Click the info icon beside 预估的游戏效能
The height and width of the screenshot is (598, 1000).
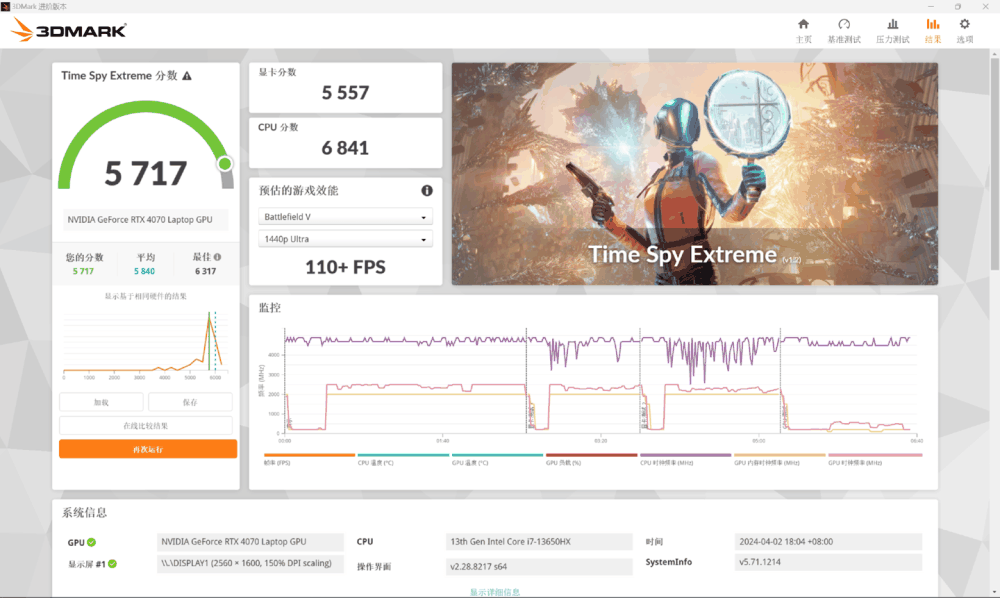[x=427, y=190]
